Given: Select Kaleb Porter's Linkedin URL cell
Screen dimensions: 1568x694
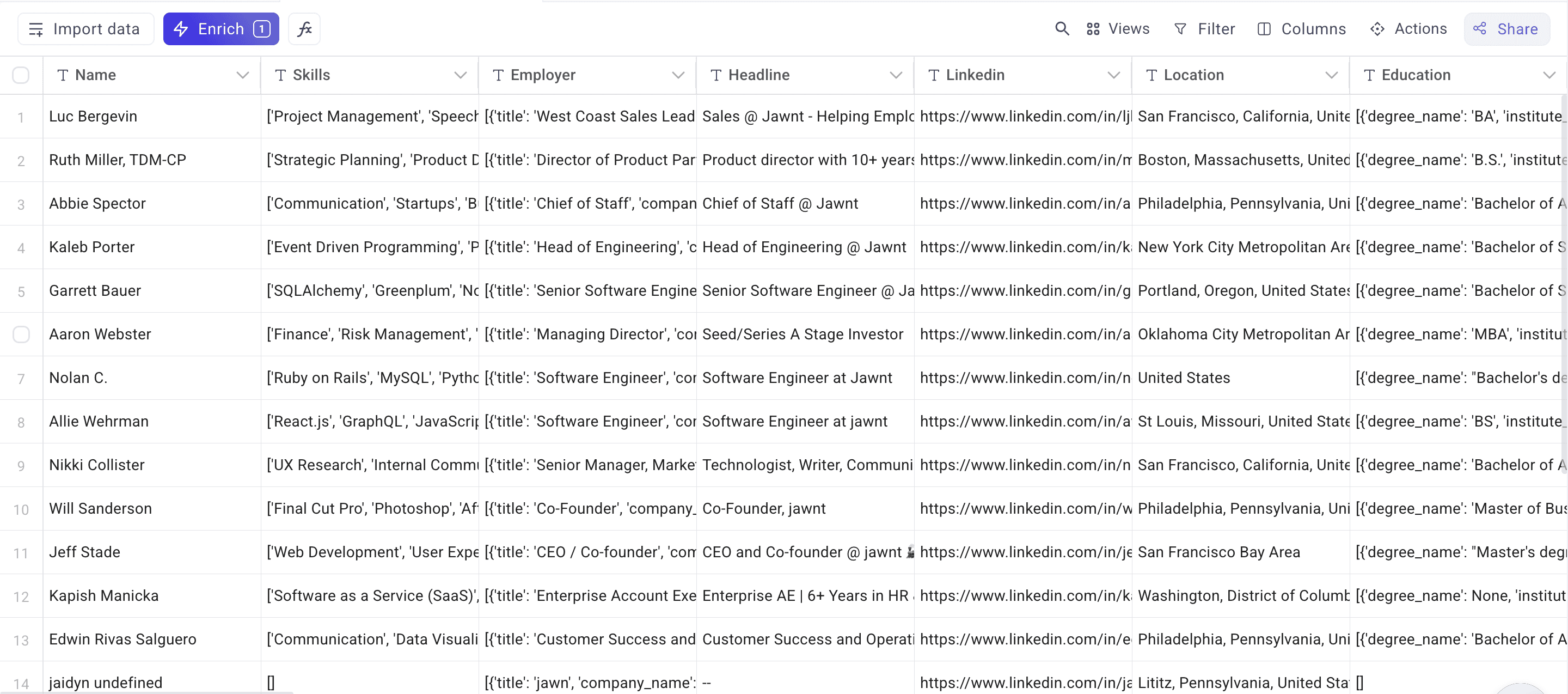Looking at the screenshot, I should coord(1025,247).
